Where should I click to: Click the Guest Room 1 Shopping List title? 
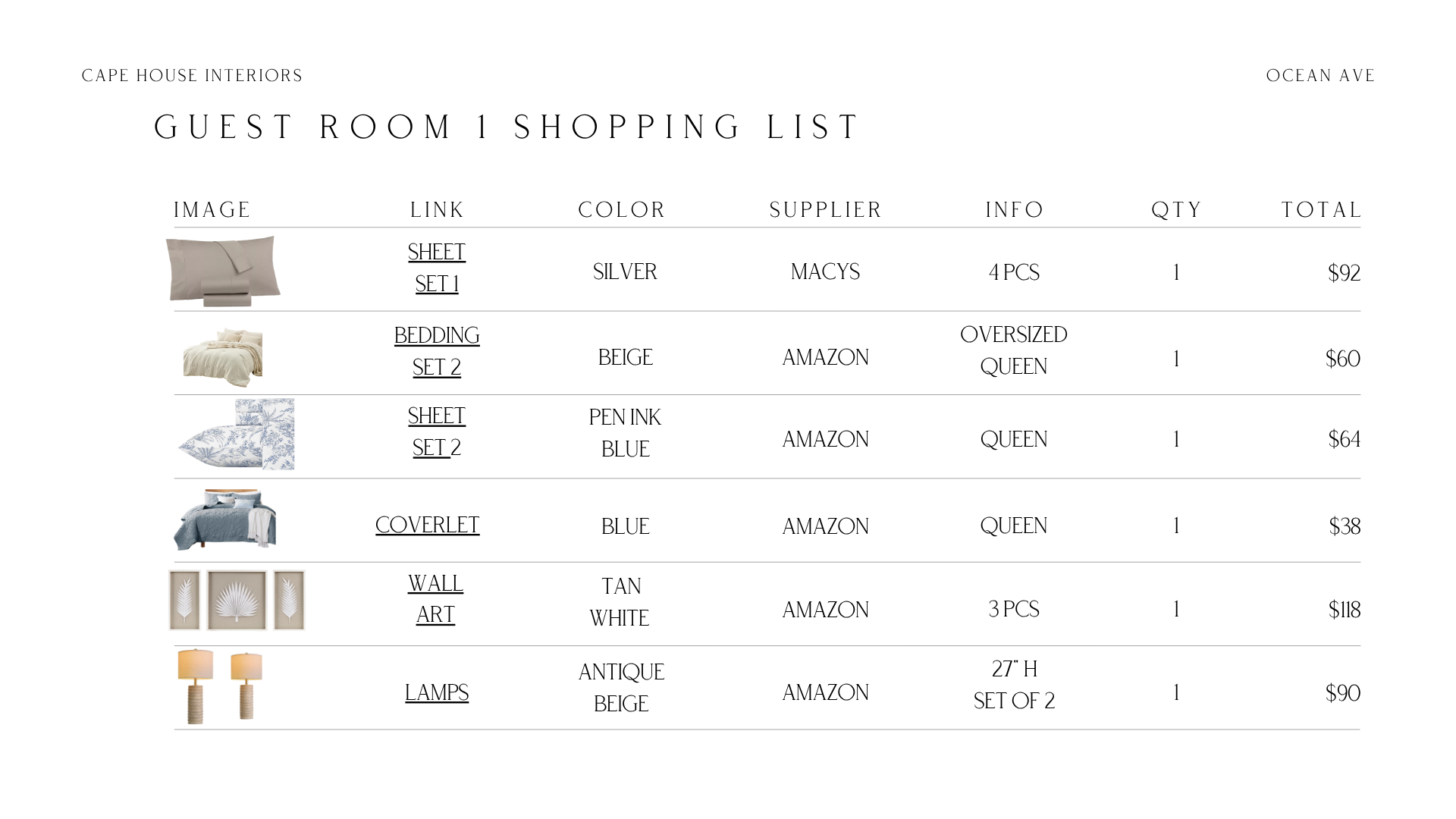coord(507,127)
